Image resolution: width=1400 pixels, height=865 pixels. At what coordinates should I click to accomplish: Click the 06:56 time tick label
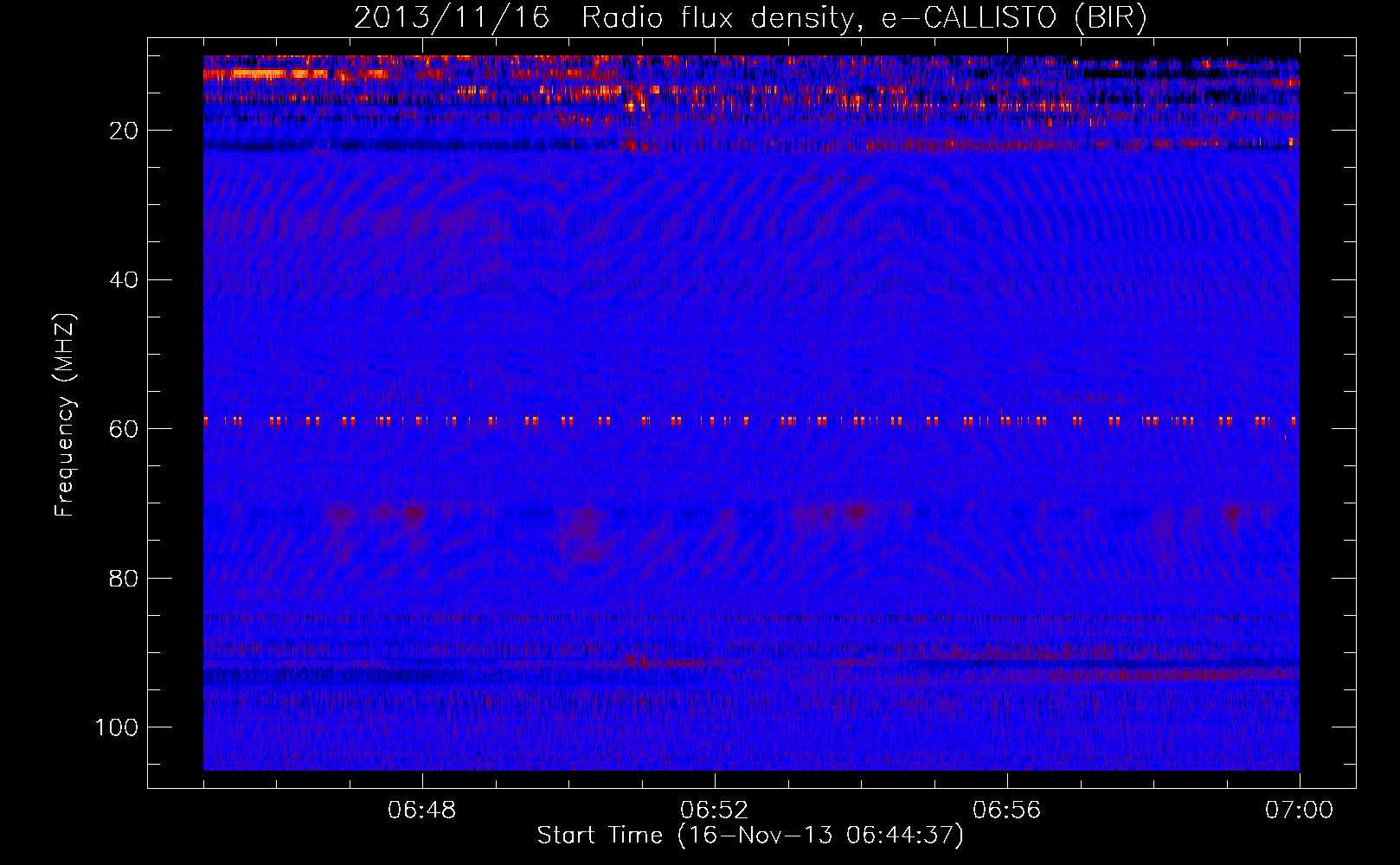(x=1007, y=811)
